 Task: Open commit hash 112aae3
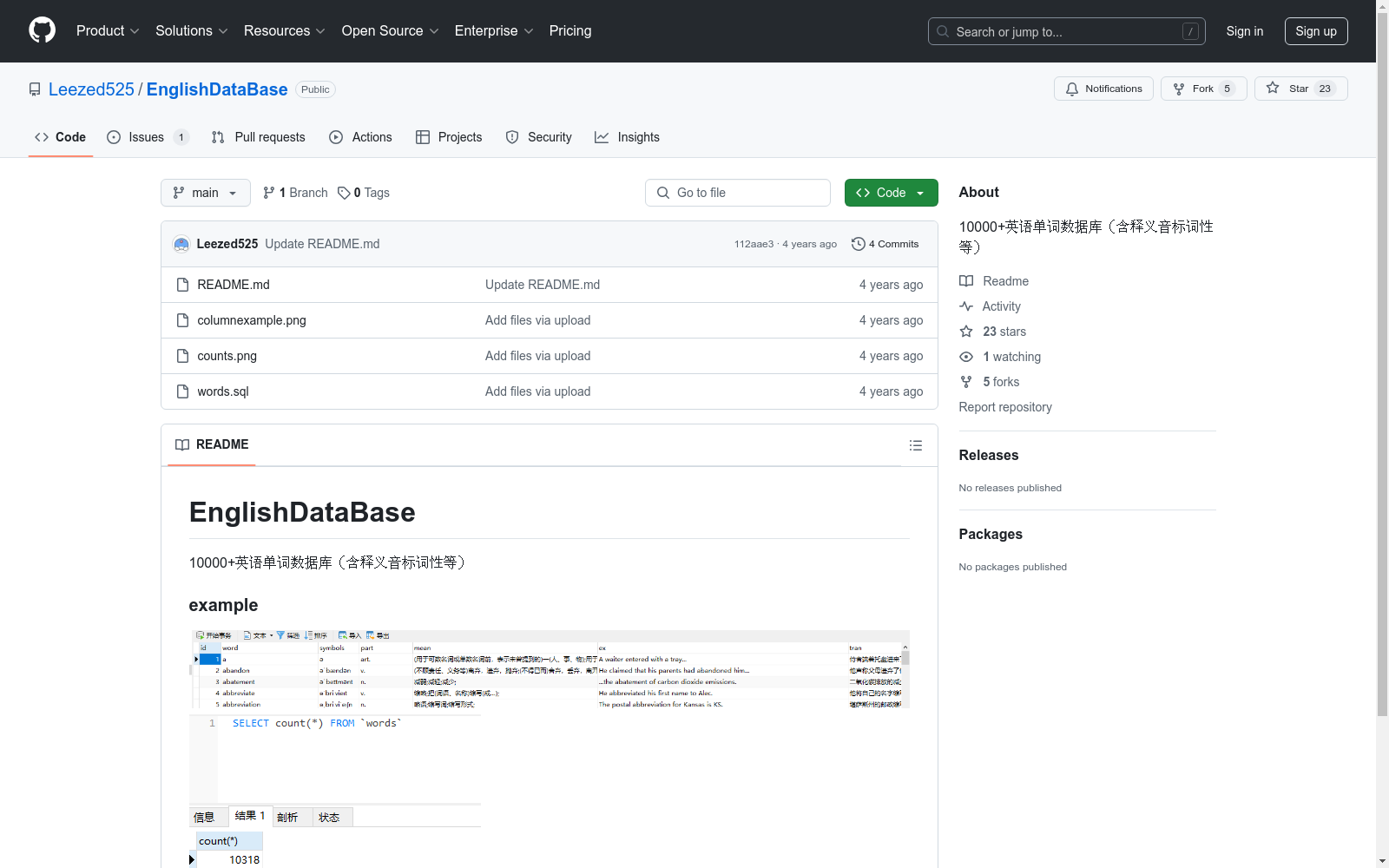pos(754,244)
